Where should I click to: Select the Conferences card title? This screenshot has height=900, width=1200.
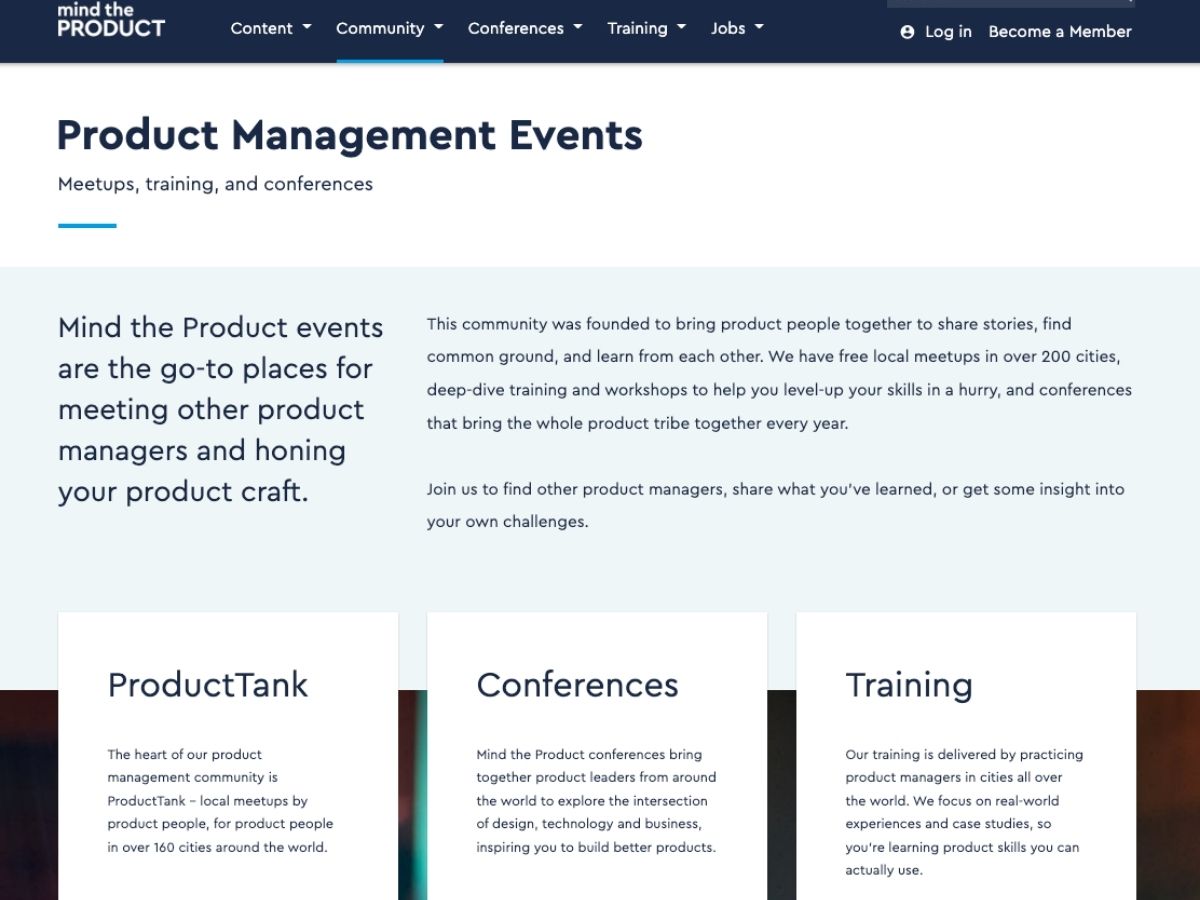577,685
